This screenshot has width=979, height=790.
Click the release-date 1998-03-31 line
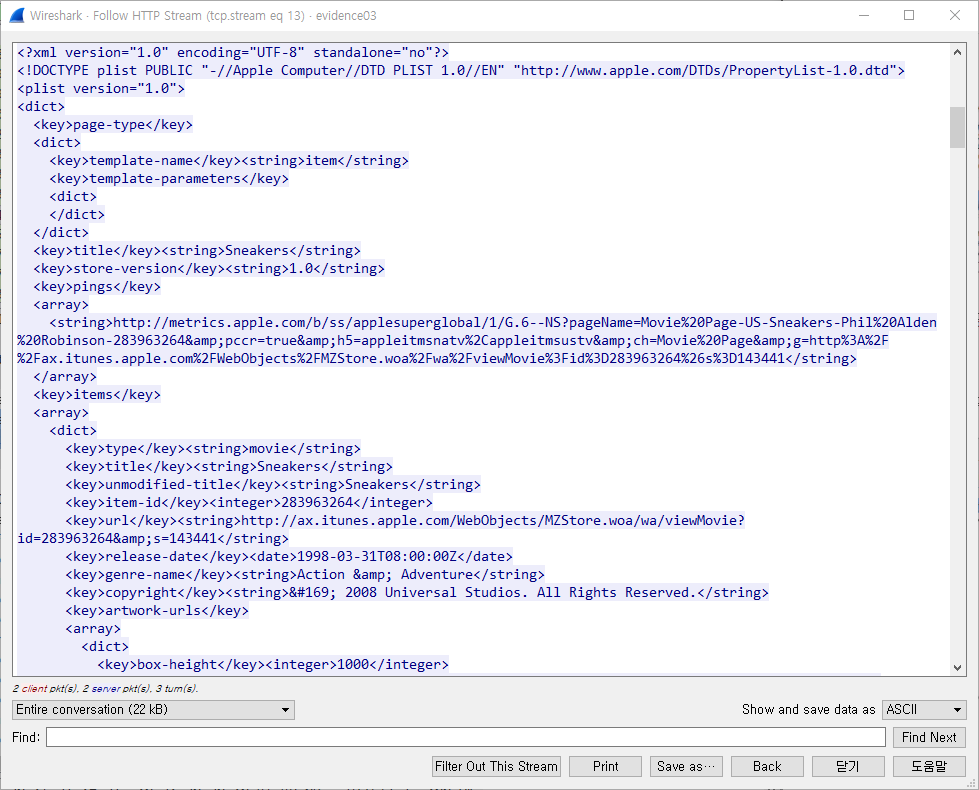pos(289,556)
